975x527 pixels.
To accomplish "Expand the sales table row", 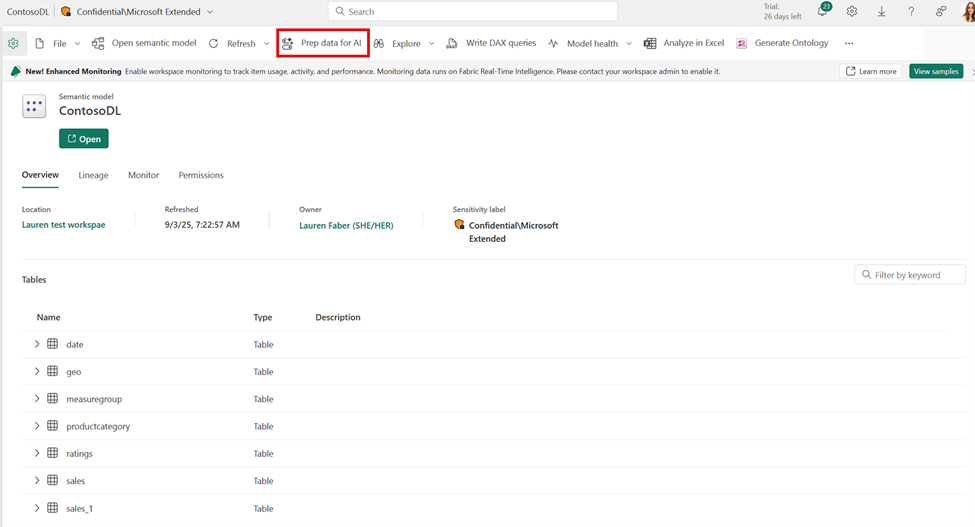I will coord(37,481).
